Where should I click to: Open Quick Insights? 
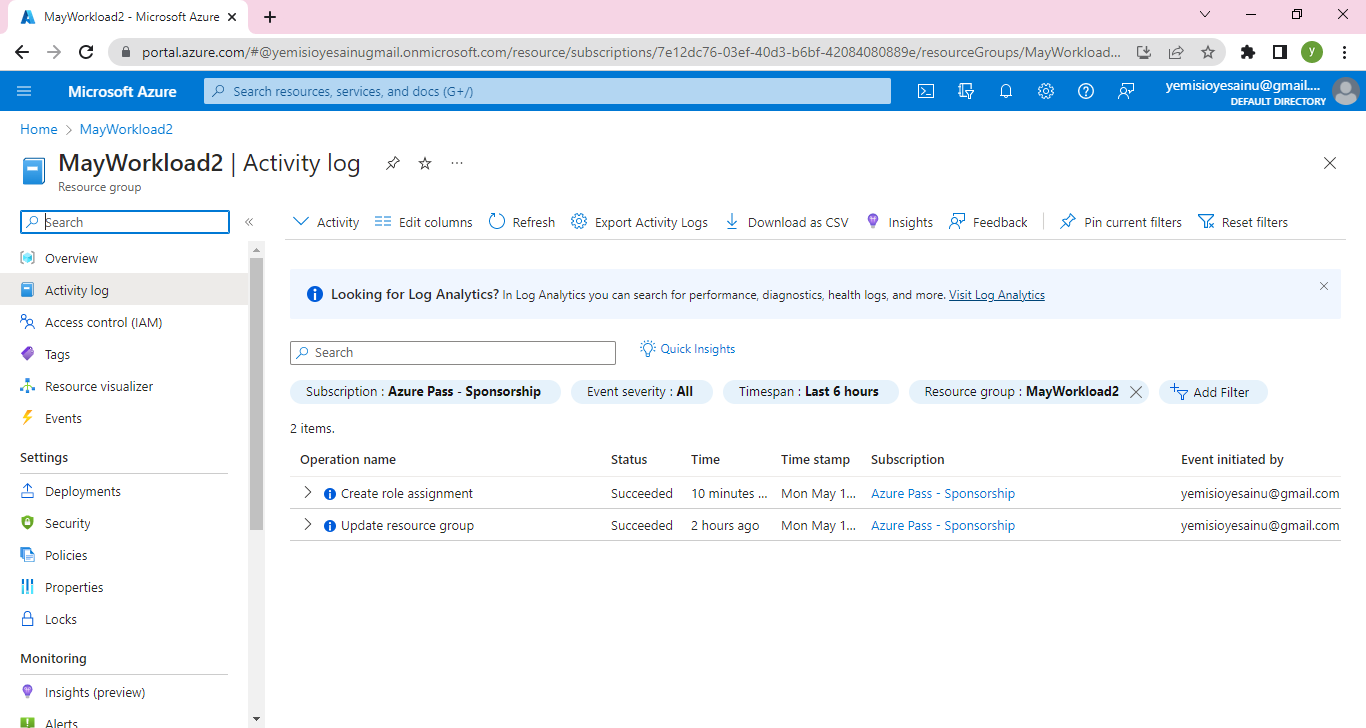click(x=688, y=349)
